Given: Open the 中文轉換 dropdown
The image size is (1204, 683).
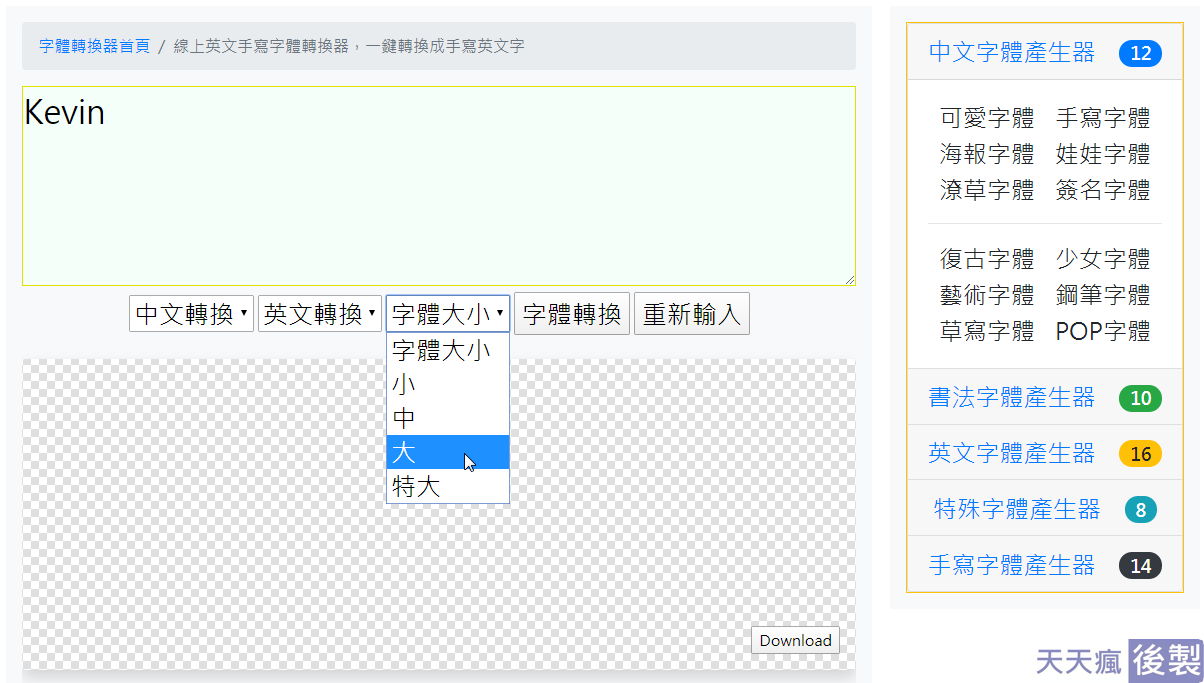Looking at the screenshot, I should pos(192,314).
